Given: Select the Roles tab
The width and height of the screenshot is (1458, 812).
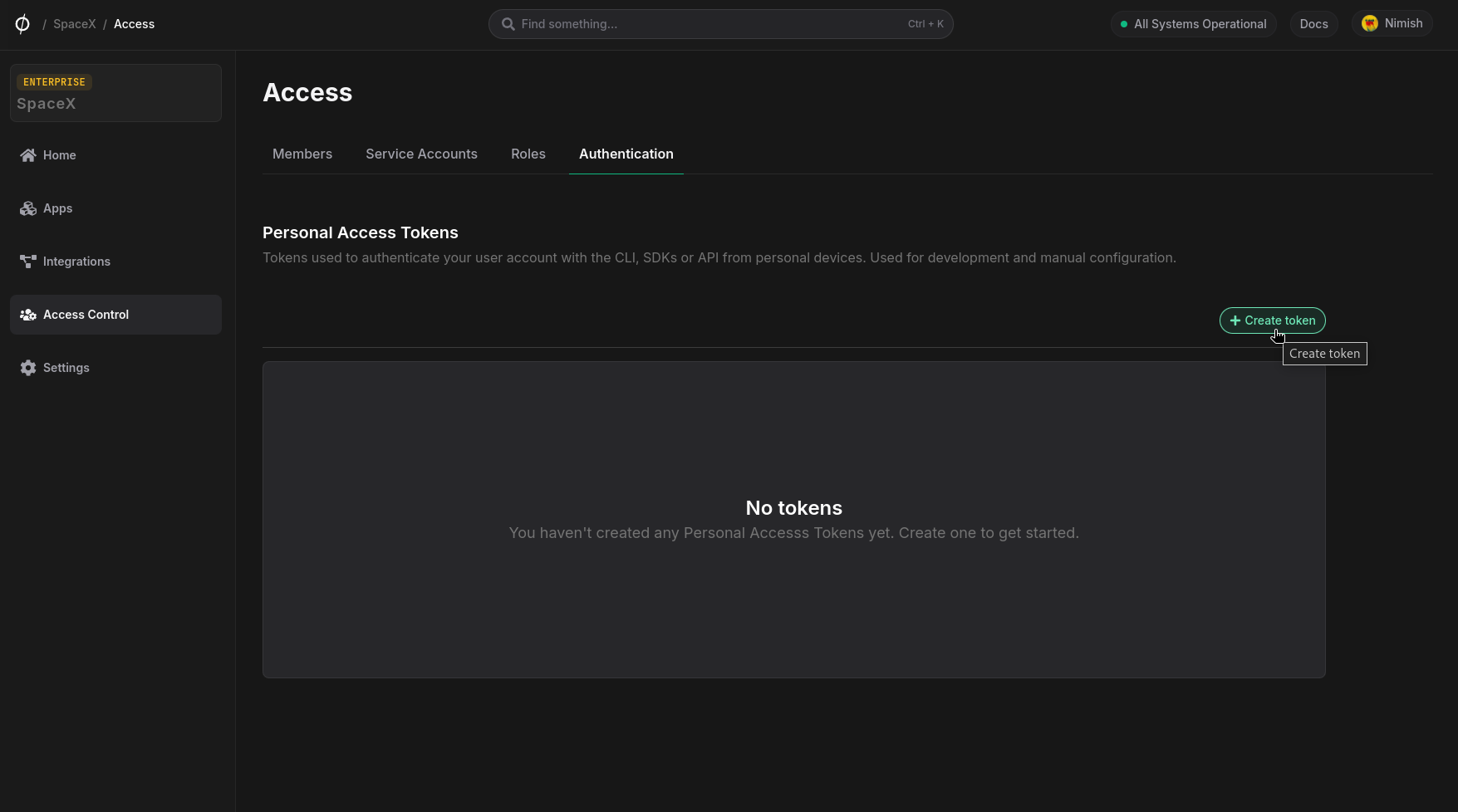Looking at the screenshot, I should (x=528, y=154).
